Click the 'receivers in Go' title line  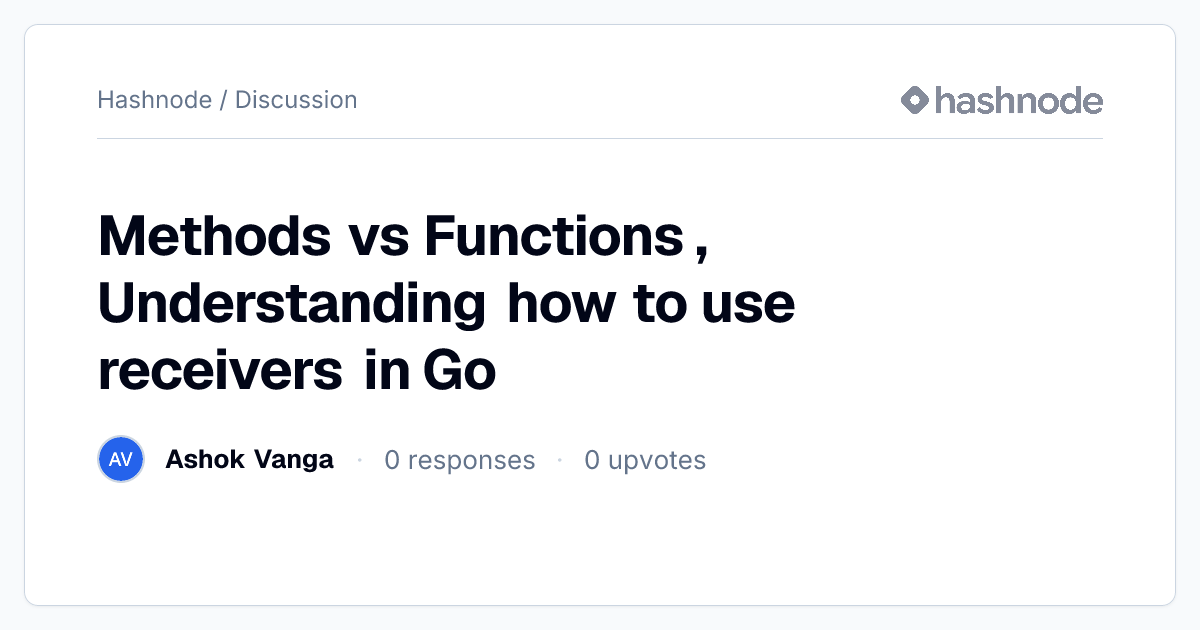click(x=297, y=371)
